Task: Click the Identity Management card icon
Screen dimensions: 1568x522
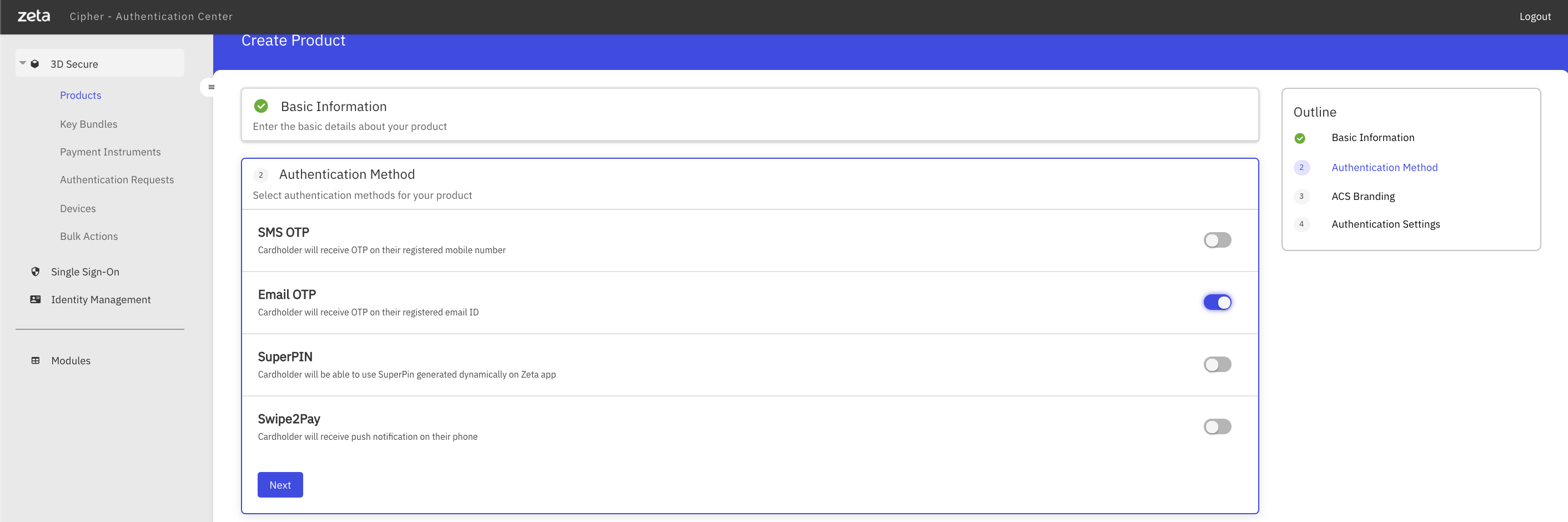Action: pyautogui.click(x=36, y=299)
